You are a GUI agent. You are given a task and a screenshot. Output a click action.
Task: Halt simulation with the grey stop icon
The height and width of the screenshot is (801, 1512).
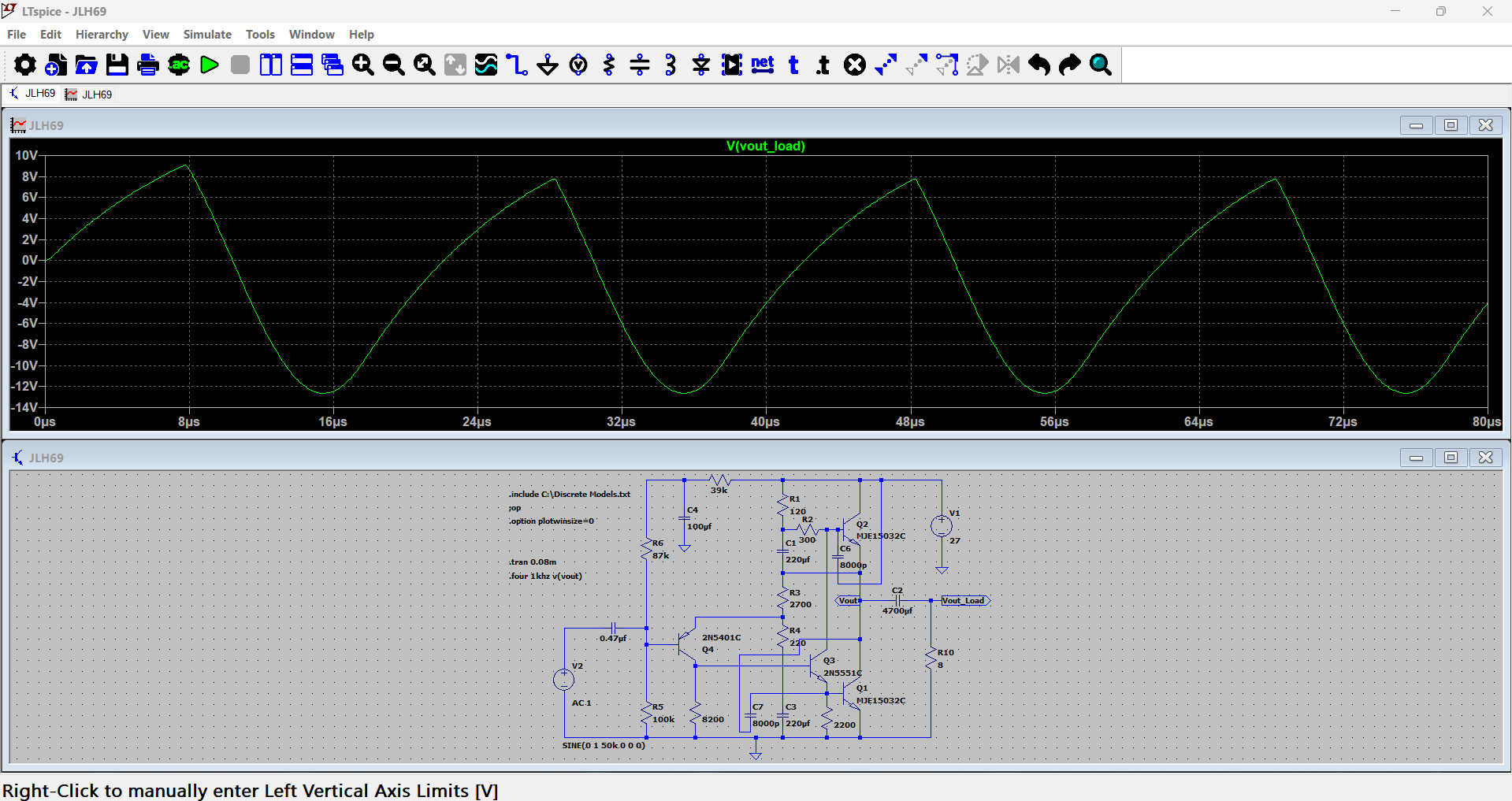240,65
